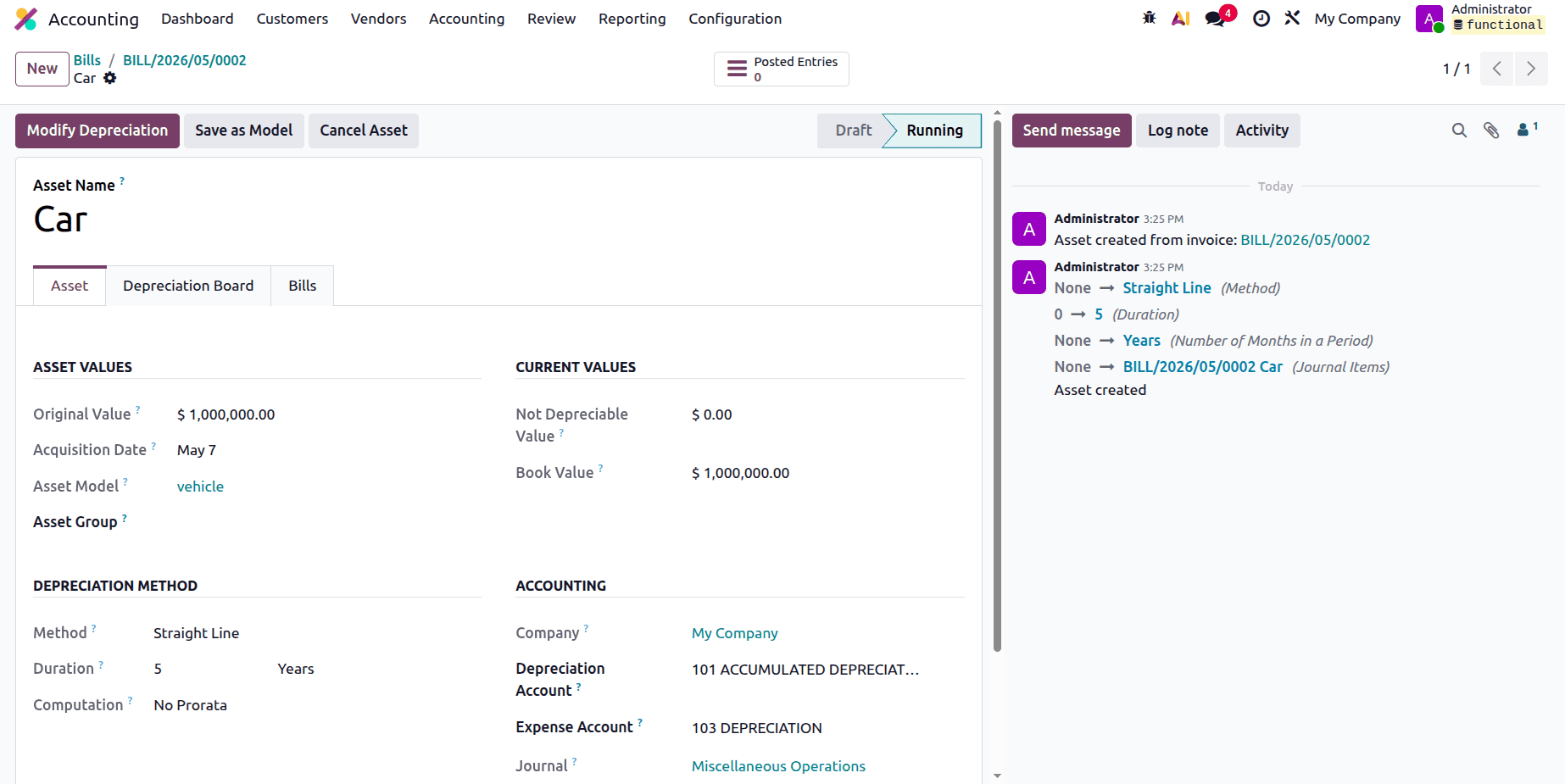Open the Vendors menu
Screen dimensions: 1565x784
coord(379,19)
